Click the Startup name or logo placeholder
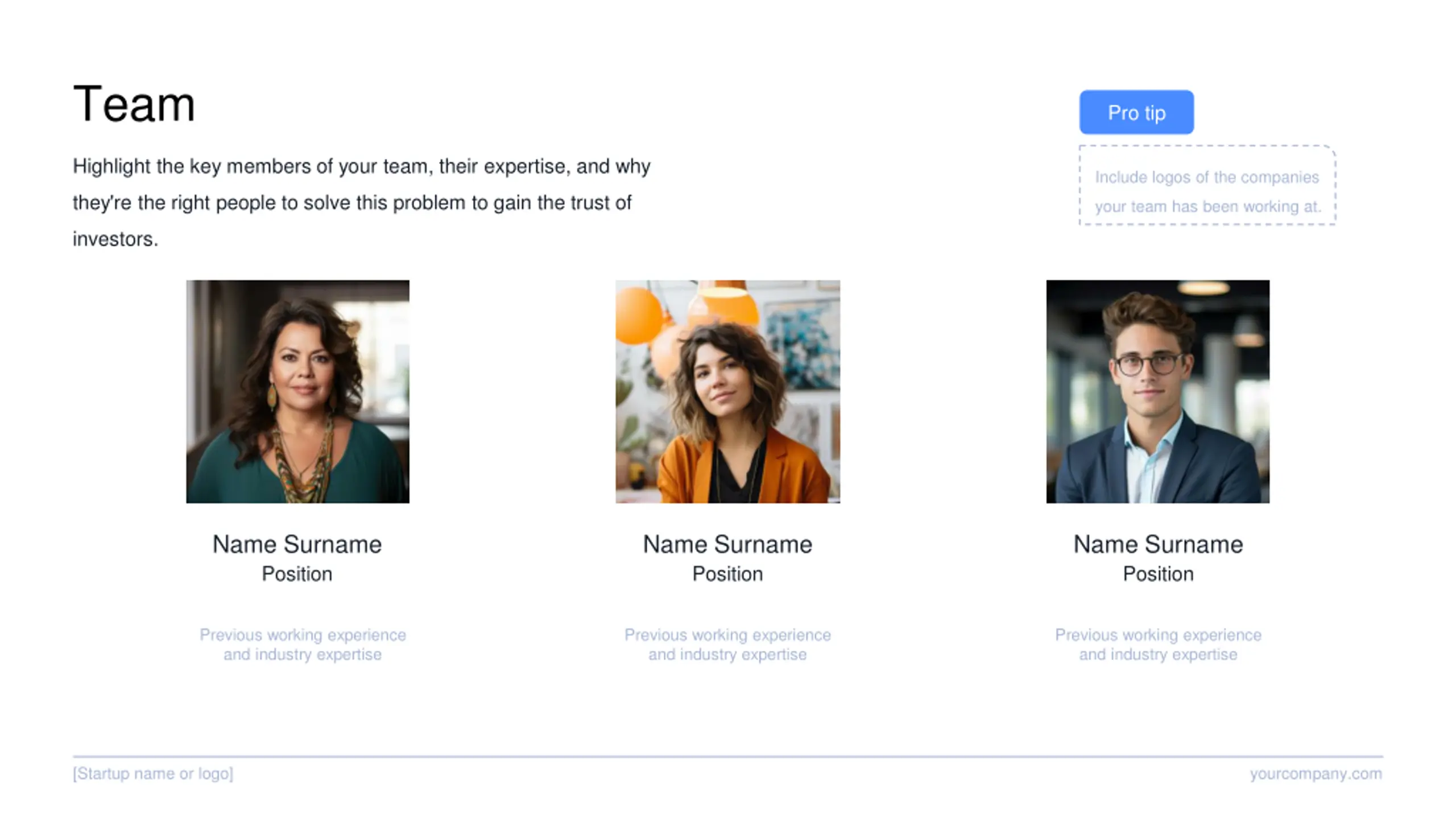Image resolution: width=1456 pixels, height=819 pixels. [x=153, y=773]
